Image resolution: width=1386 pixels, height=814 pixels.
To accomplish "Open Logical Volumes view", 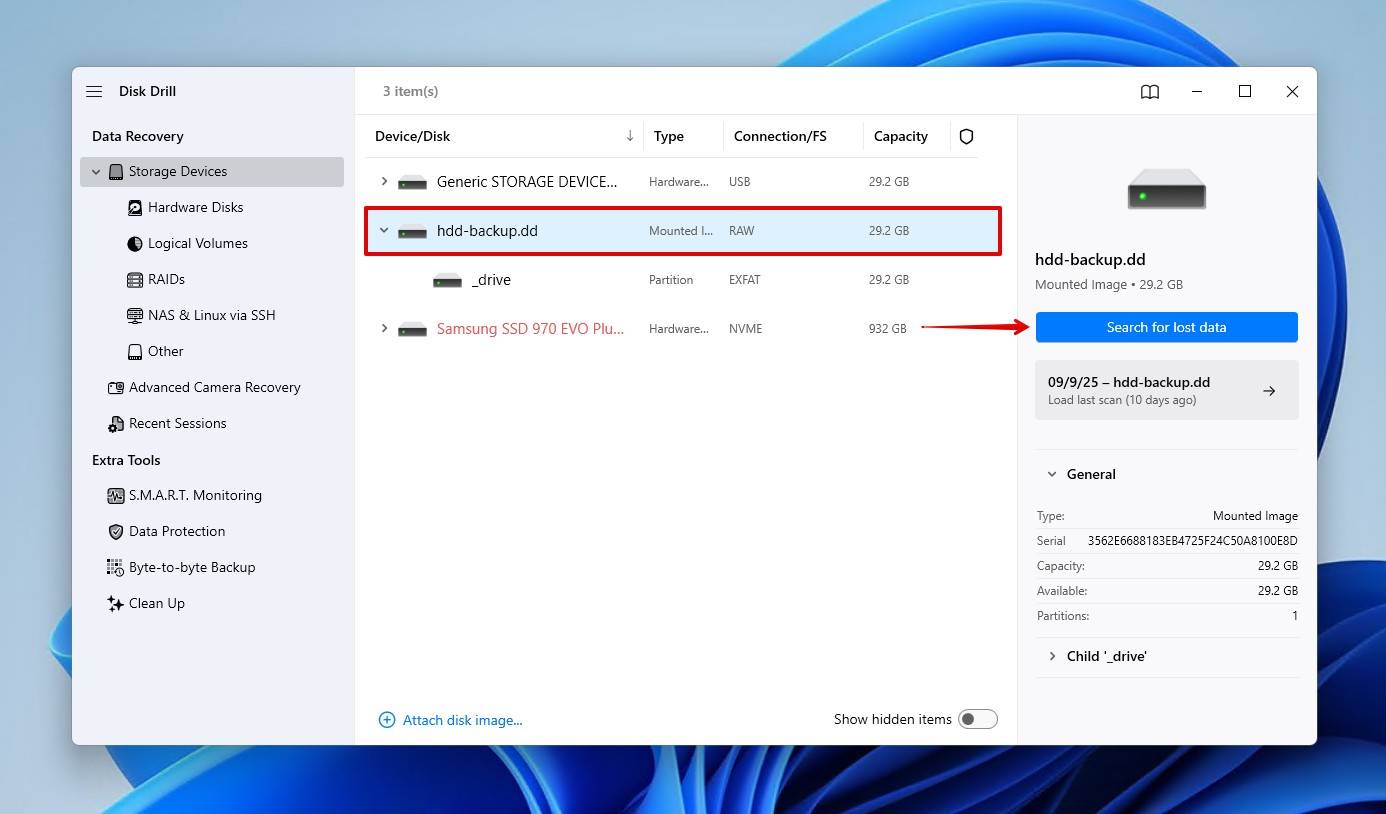I will pos(197,243).
